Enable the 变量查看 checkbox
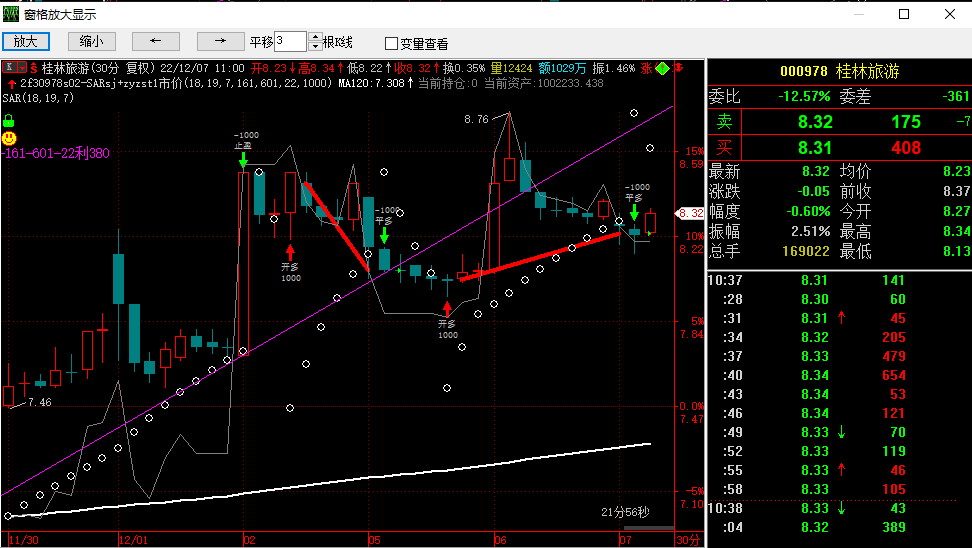The width and height of the screenshot is (972, 548). tap(392, 43)
